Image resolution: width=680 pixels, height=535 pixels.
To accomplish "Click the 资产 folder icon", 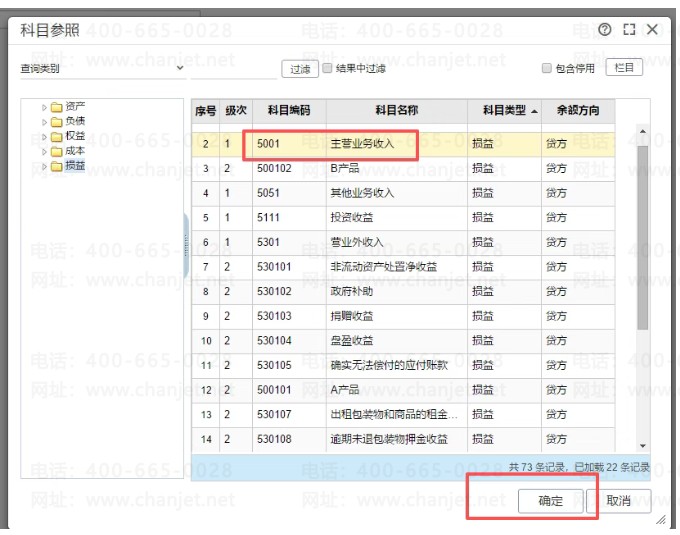I will (x=56, y=107).
